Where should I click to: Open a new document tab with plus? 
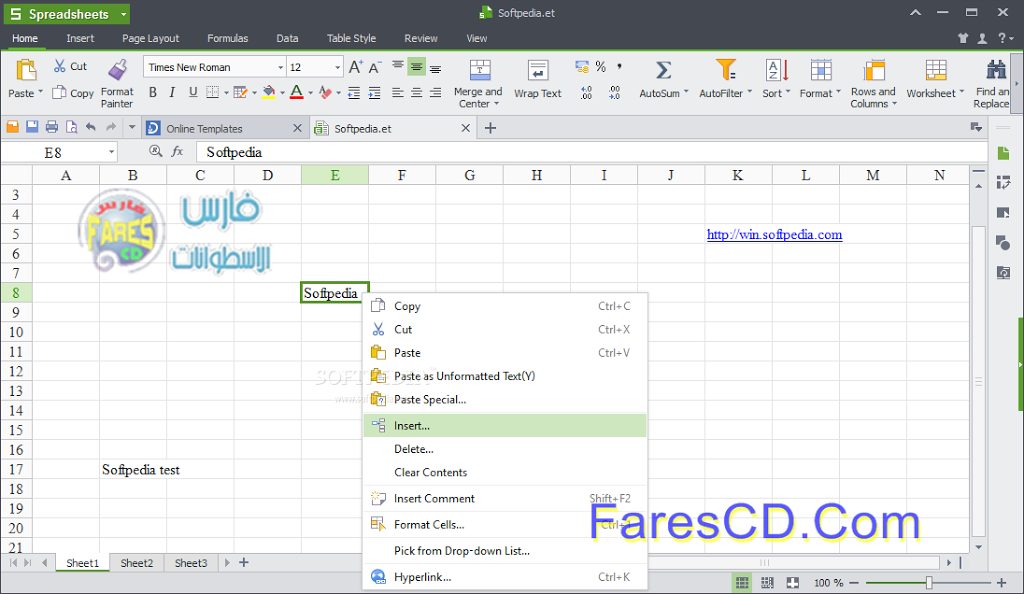point(490,129)
